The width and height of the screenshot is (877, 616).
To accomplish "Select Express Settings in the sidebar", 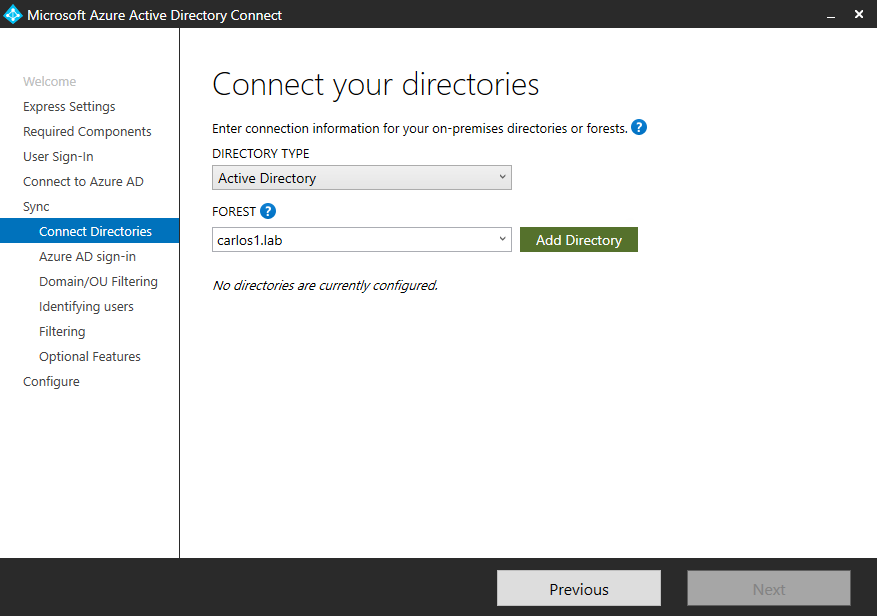I will 69,106.
